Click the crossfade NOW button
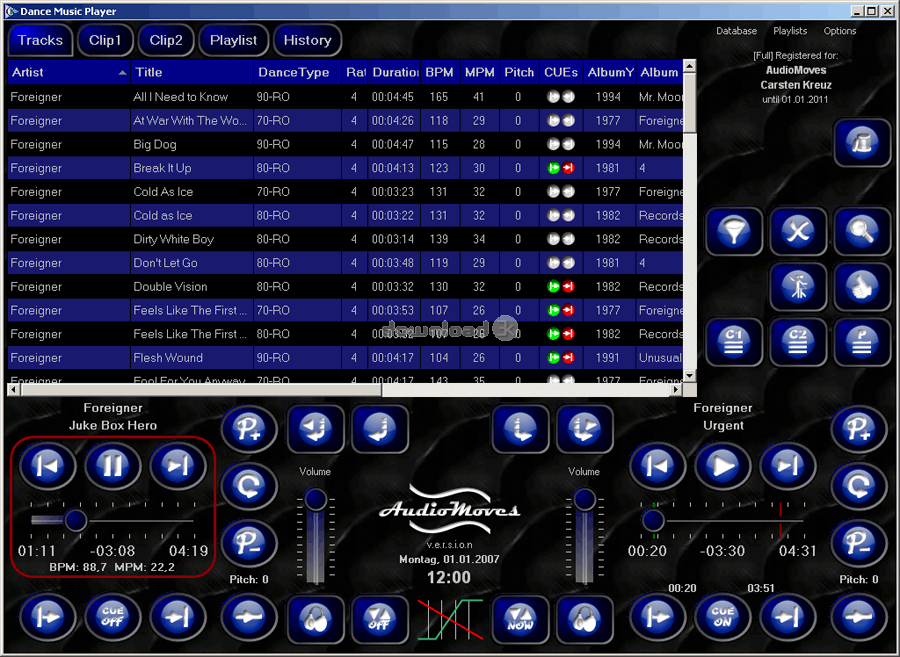 (x=520, y=619)
